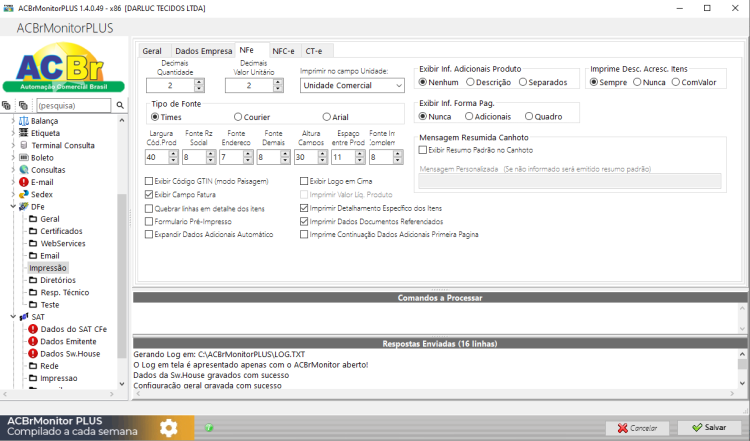Click the Salvar button
The image size is (750, 441).
click(709, 428)
